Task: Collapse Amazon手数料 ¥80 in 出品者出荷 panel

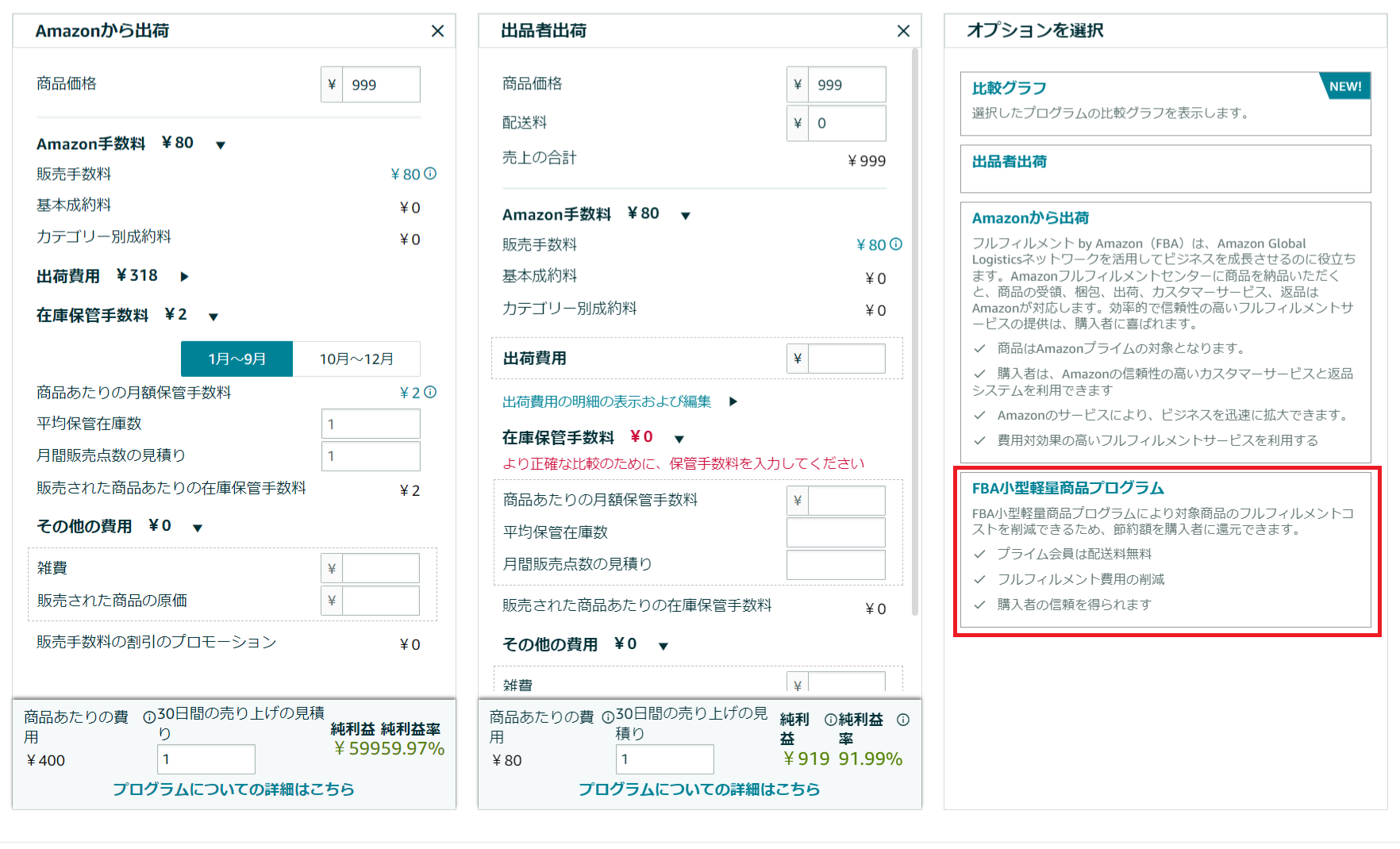Action: [686, 216]
